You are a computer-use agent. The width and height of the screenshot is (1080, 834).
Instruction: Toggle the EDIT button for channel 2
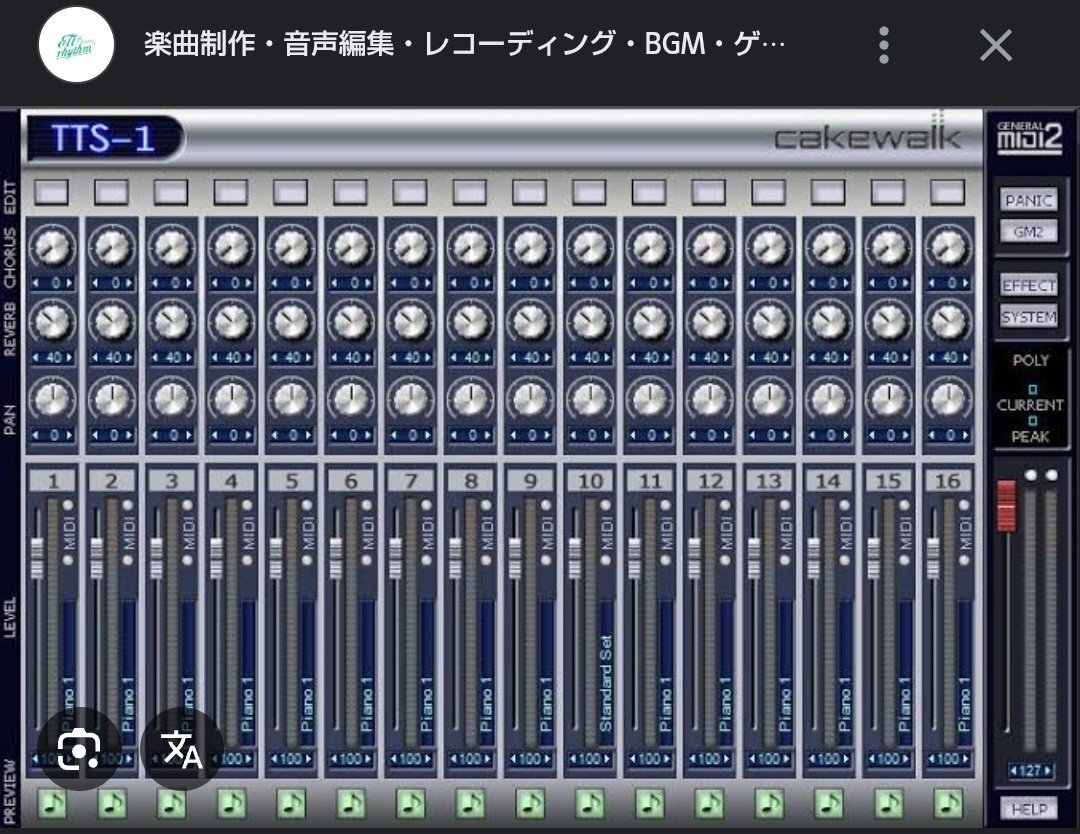click(x=112, y=192)
